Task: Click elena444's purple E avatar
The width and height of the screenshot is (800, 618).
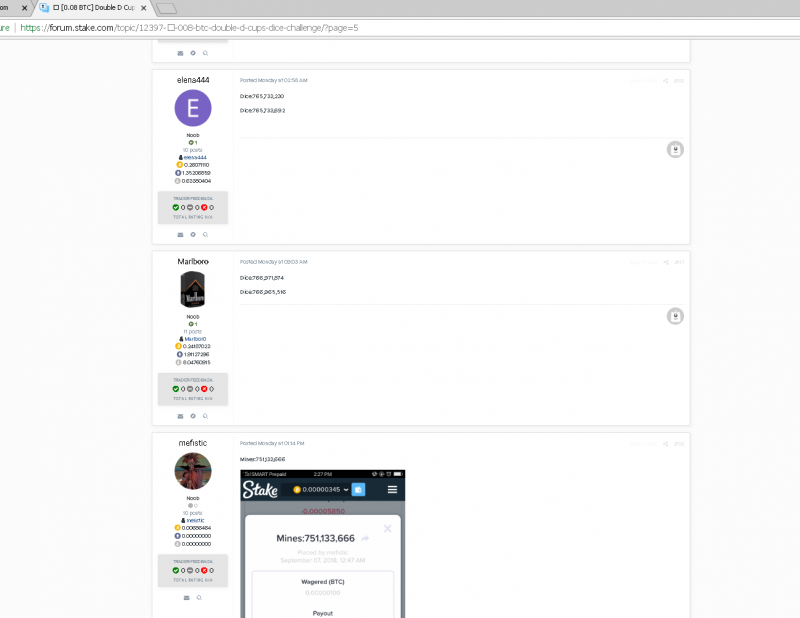Action: pyautogui.click(x=193, y=108)
